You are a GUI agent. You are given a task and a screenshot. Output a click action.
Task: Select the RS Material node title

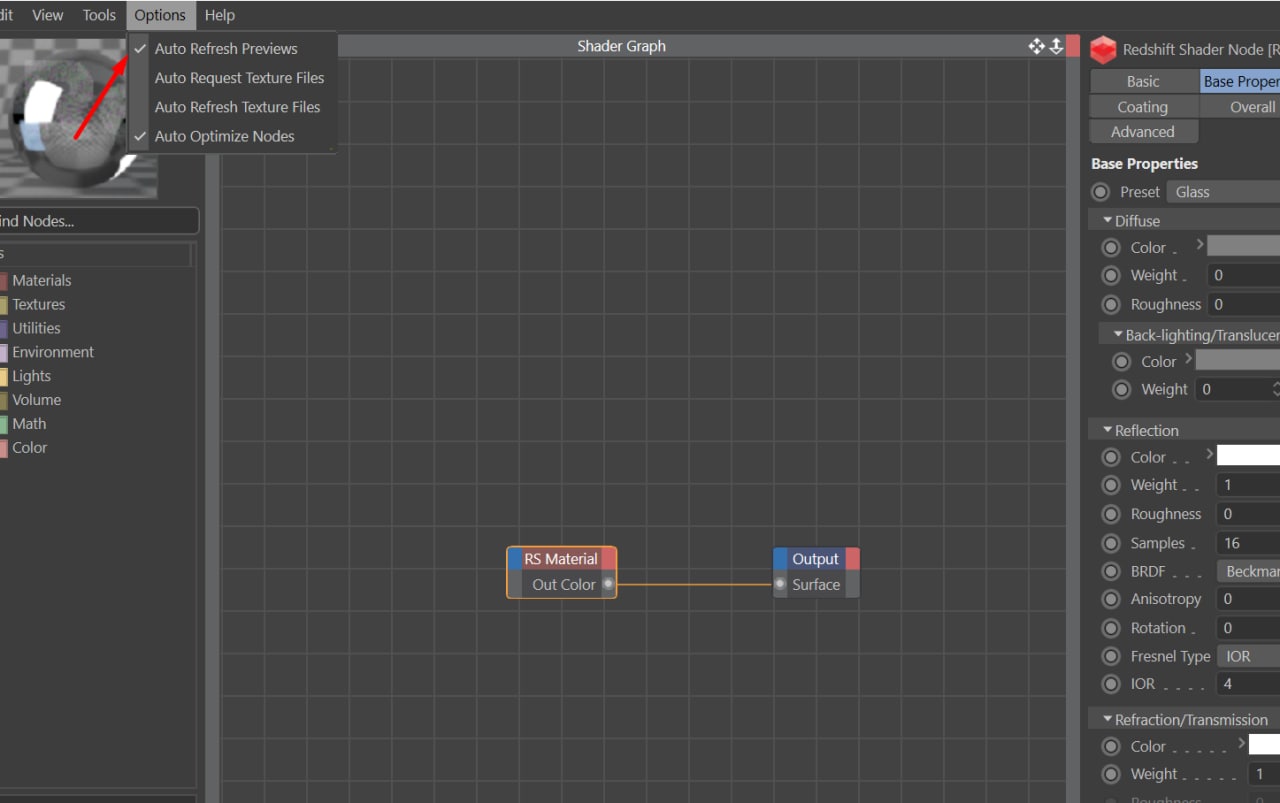click(x=561, y=559)
